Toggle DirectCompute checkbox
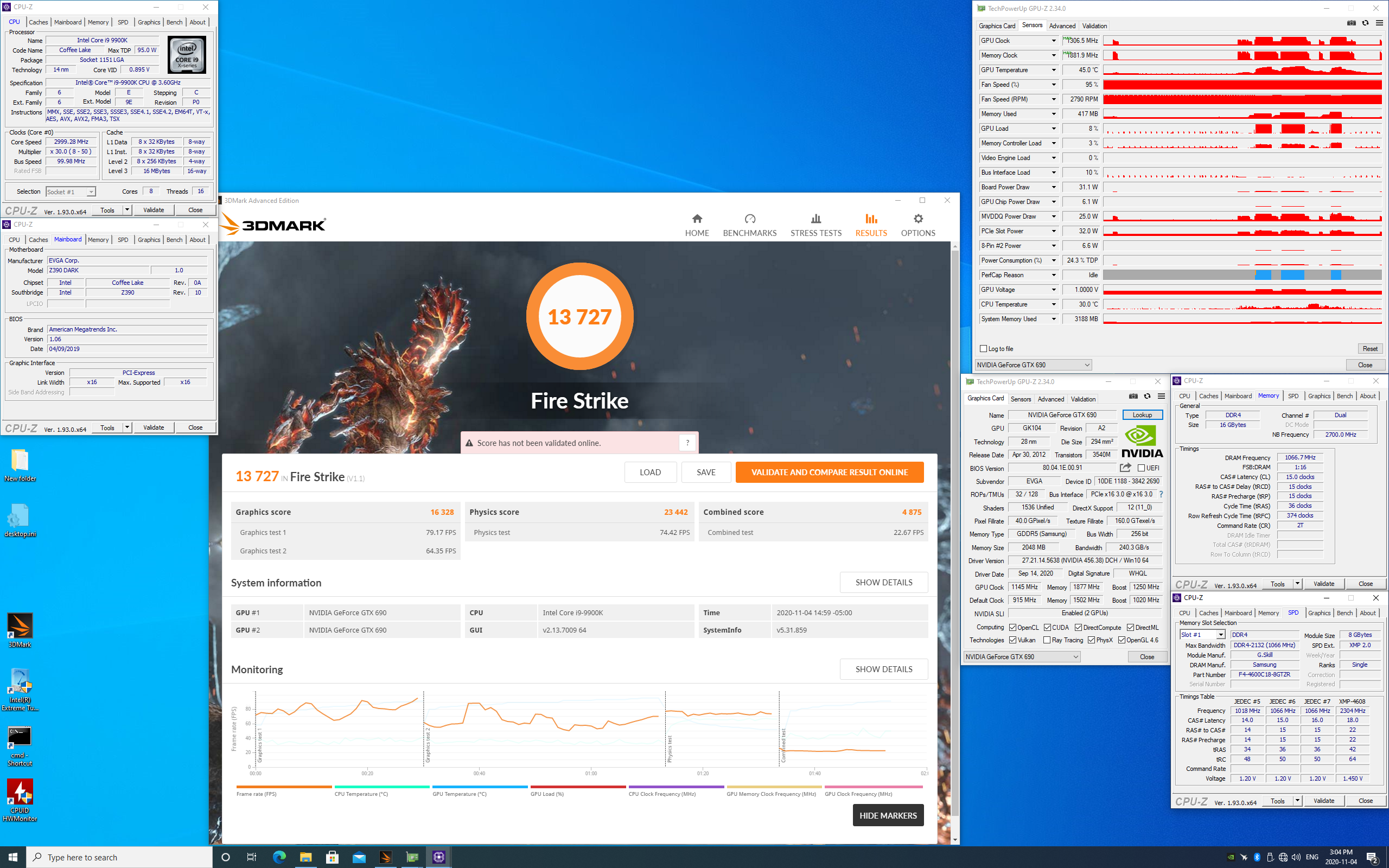This screenshot has height=868, width=1389. pos(1079,627)
